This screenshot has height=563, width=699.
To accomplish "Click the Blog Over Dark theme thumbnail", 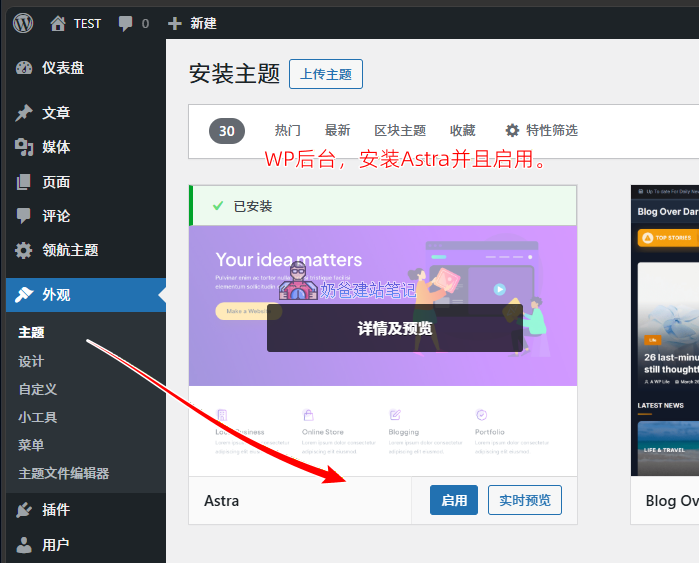I will [665, 330].
